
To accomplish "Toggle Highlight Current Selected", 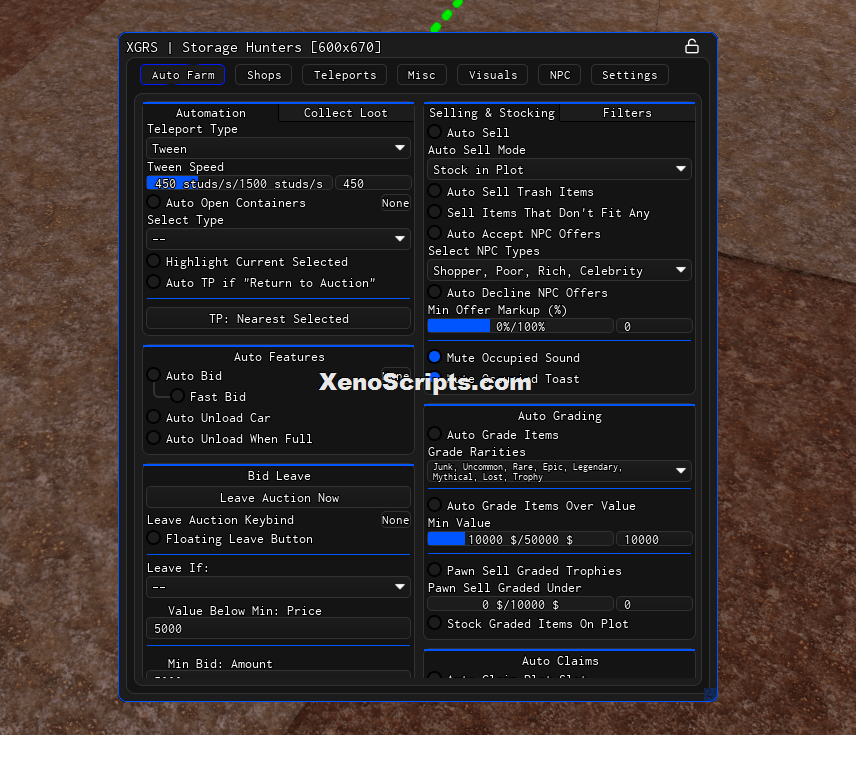I will pos(153,261).
